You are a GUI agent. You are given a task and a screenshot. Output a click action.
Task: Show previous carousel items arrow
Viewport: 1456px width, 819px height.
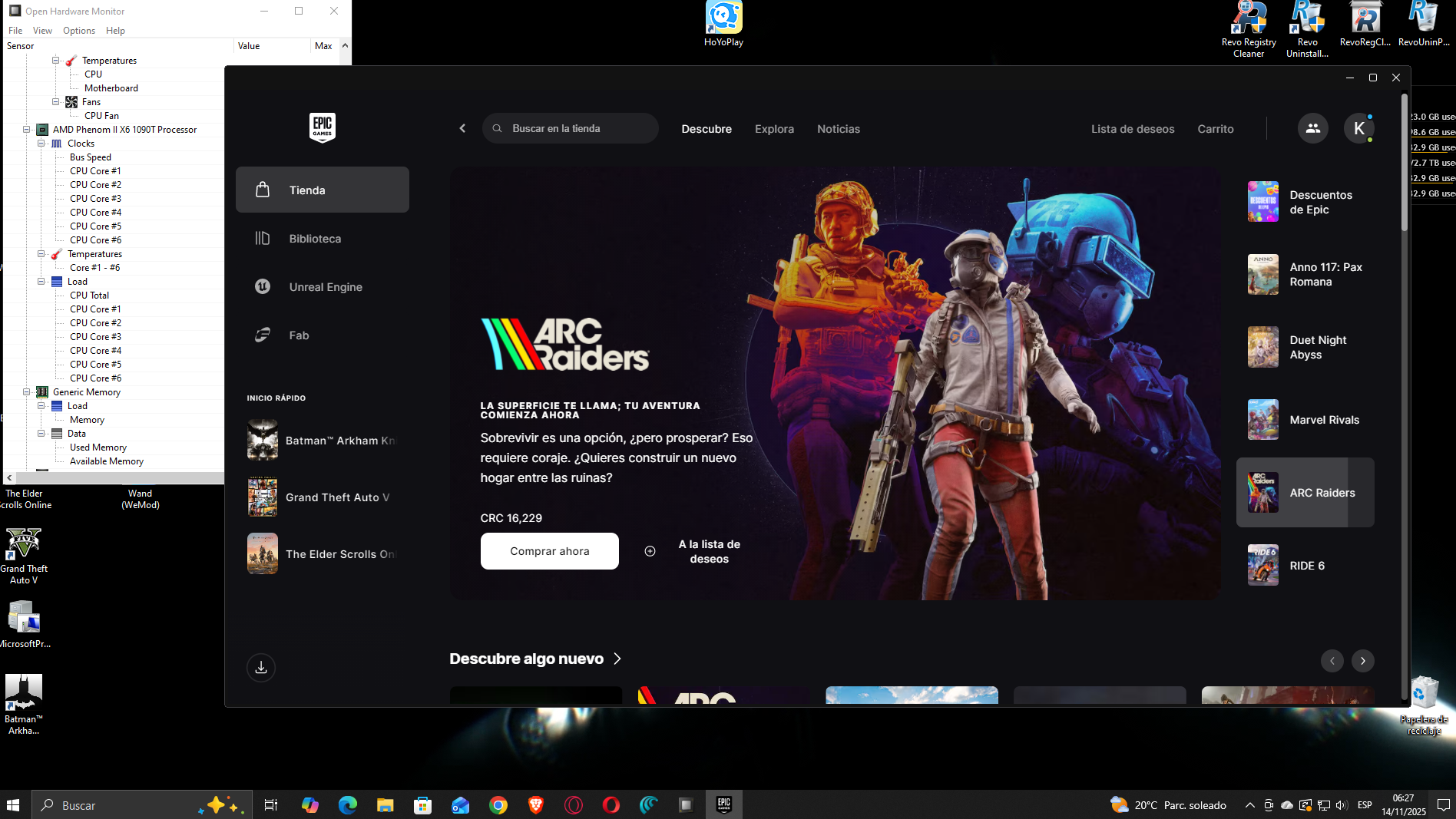point(1332,660)
